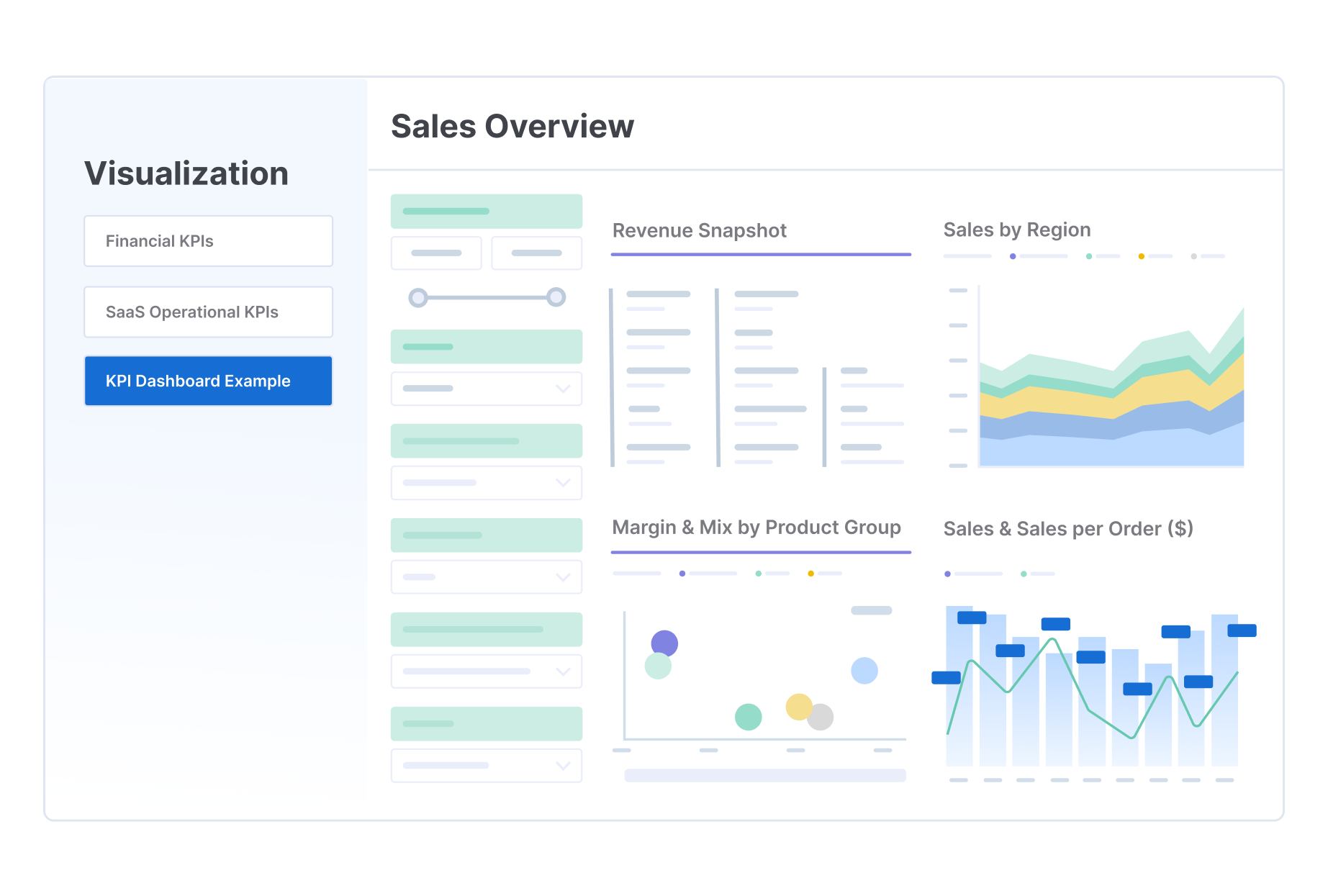Click the right placeholder button under top filter header
This screenshot has width=1328, height=896.
(536, 253)
